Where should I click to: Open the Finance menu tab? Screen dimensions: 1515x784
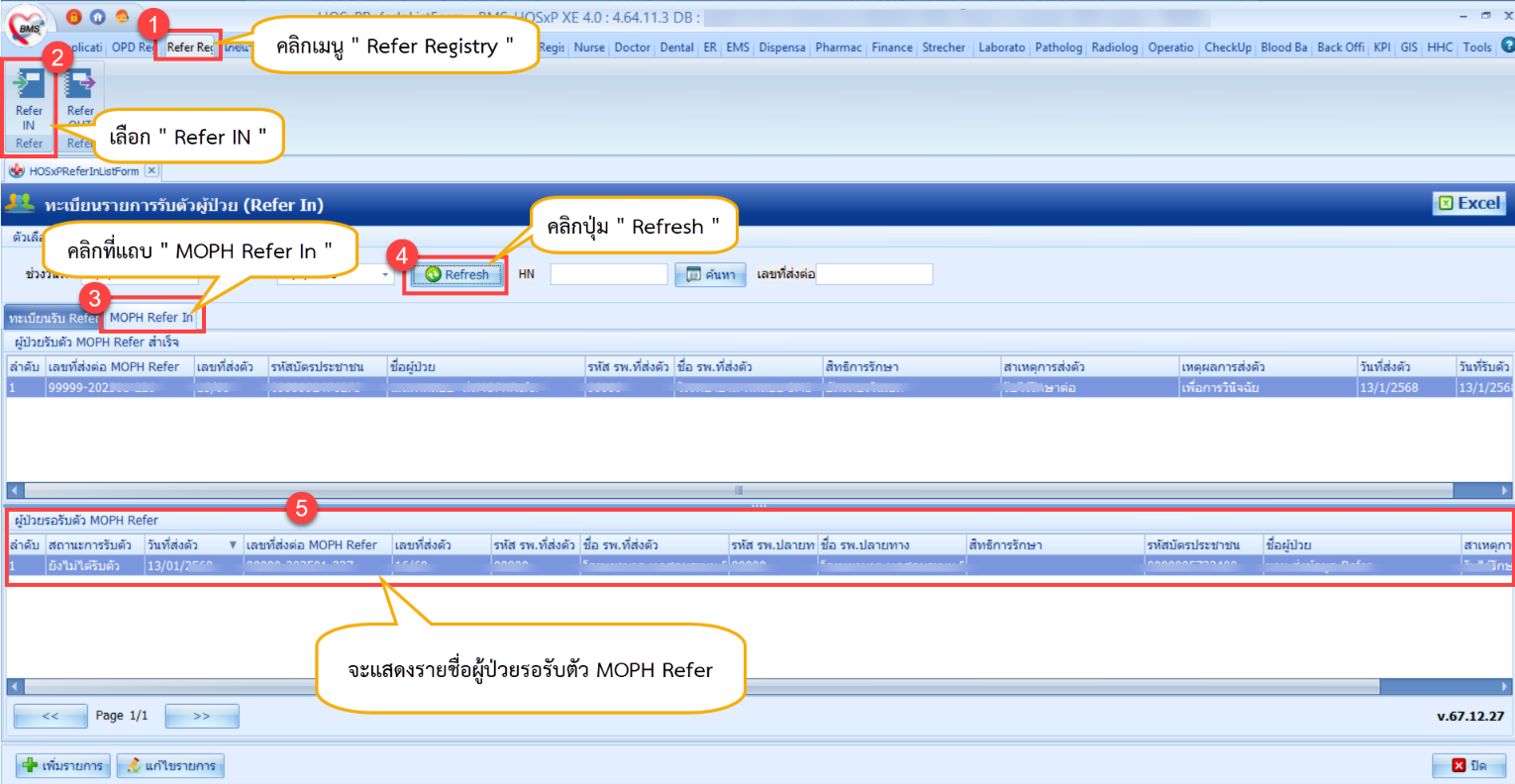[x=892, y=47]
